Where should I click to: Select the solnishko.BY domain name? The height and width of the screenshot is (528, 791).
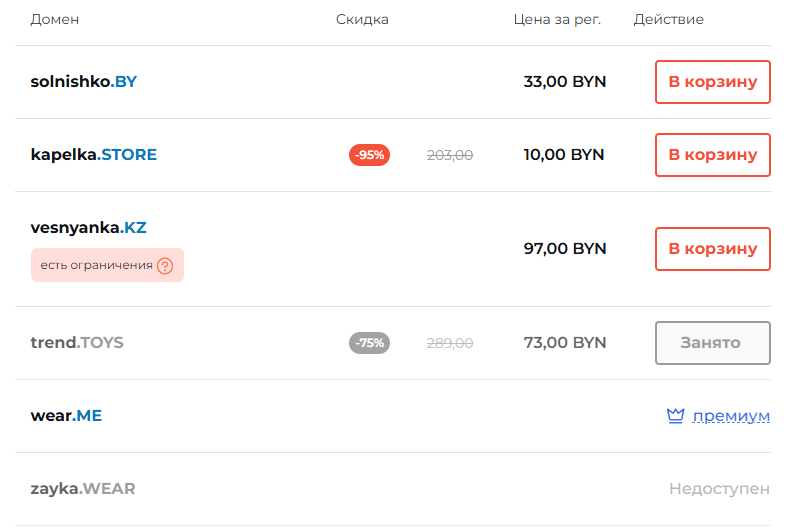point(84,82)
